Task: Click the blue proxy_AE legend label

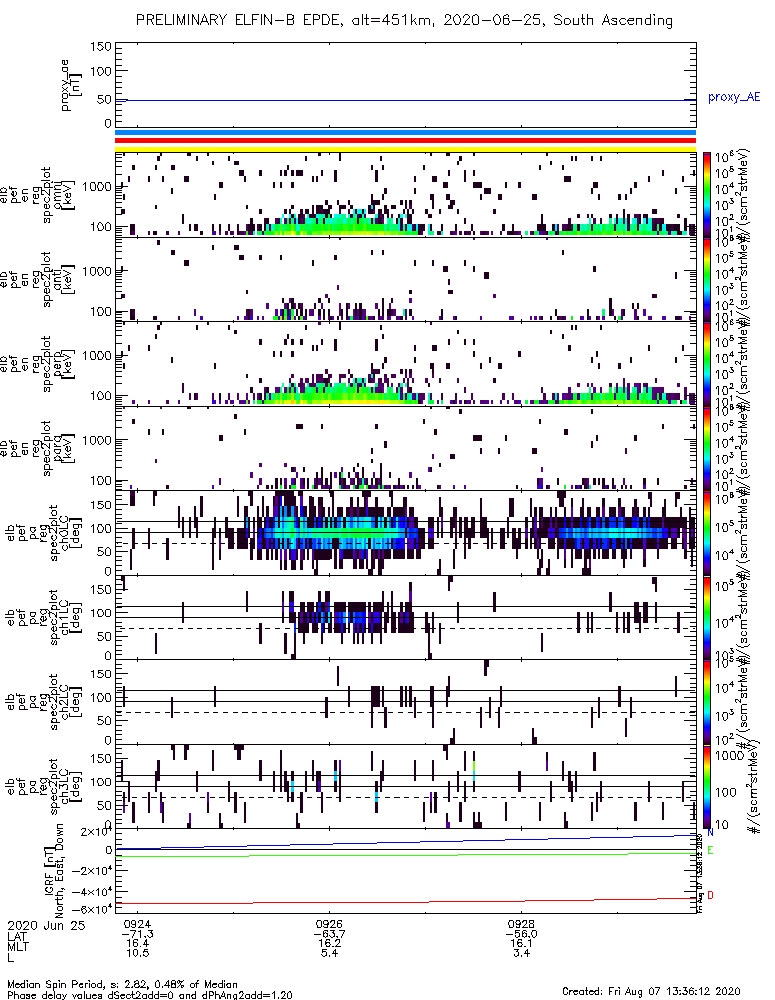Action: 734,98
